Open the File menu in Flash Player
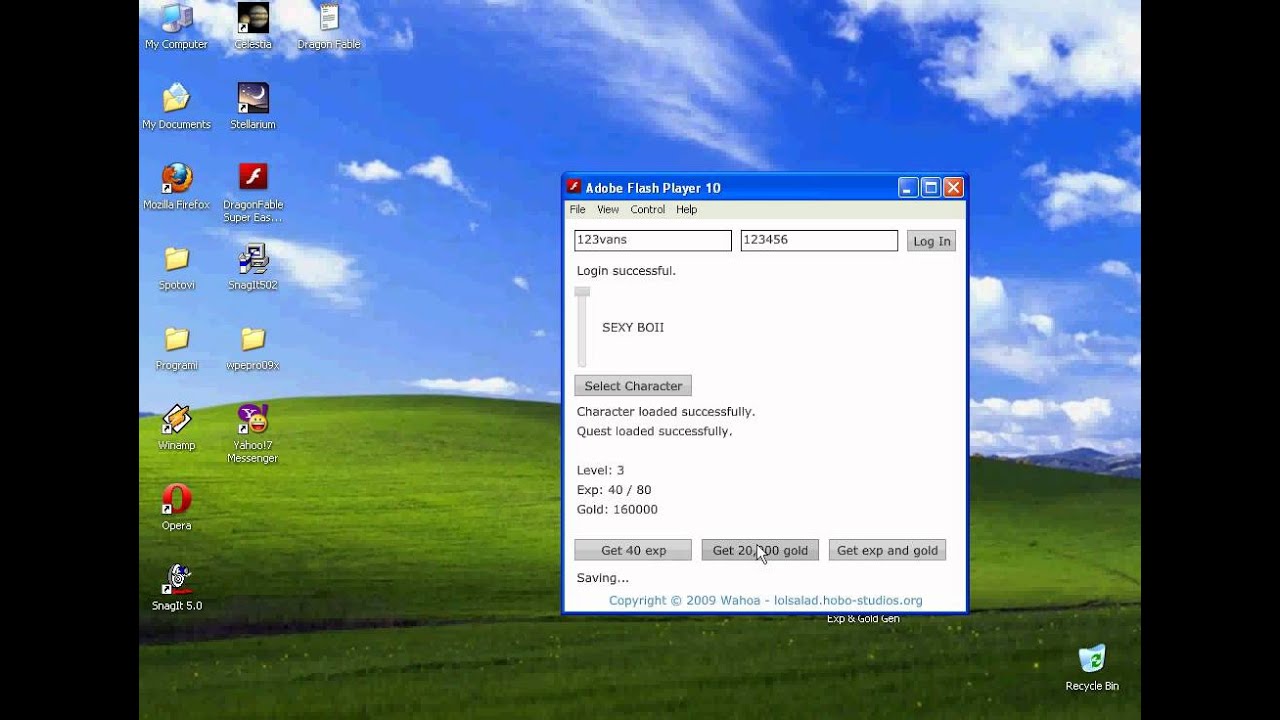The width and height of the screenshot is (1280, 720). 577,210
